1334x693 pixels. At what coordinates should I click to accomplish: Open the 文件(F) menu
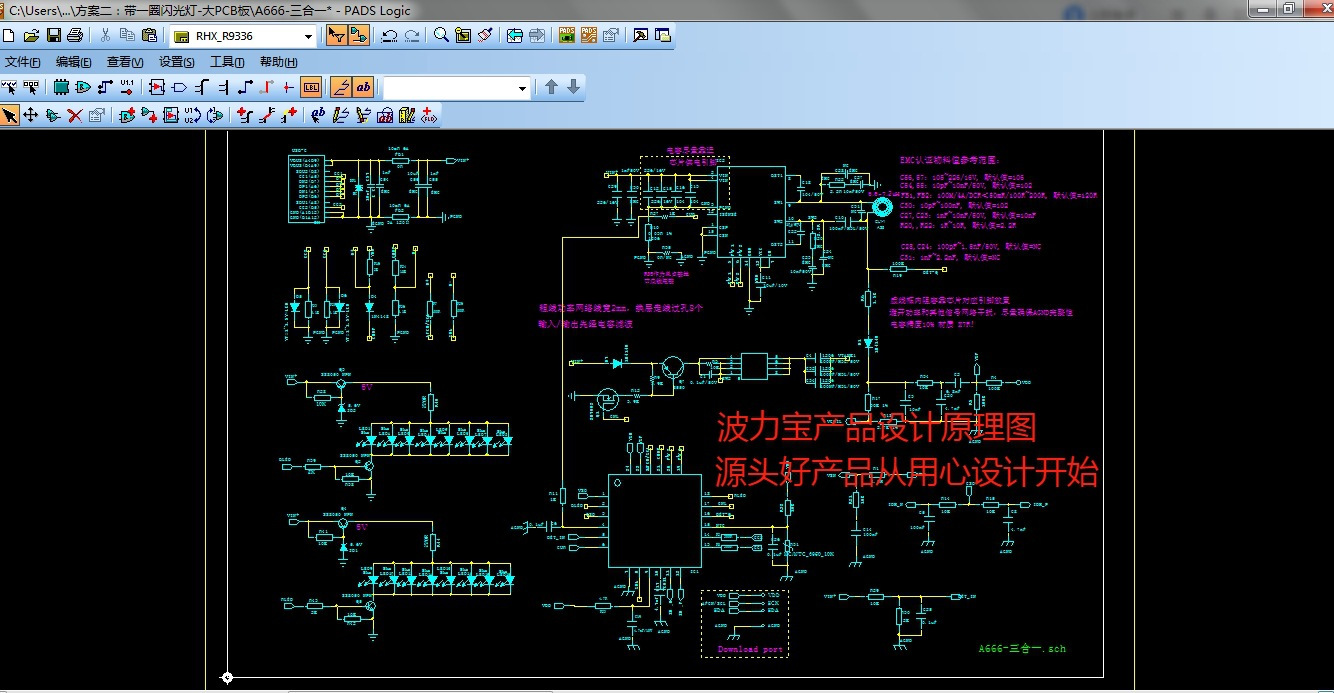click(22, 62)
